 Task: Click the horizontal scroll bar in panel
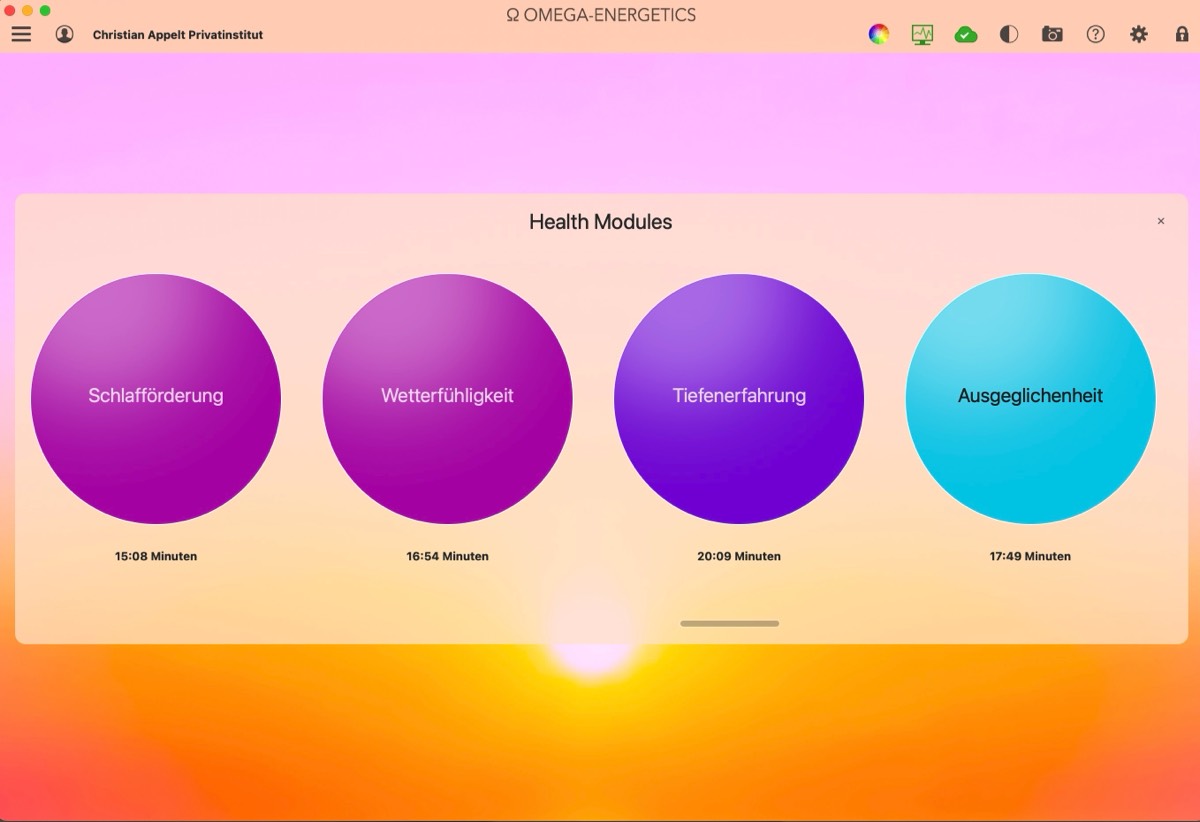(729, 623)
